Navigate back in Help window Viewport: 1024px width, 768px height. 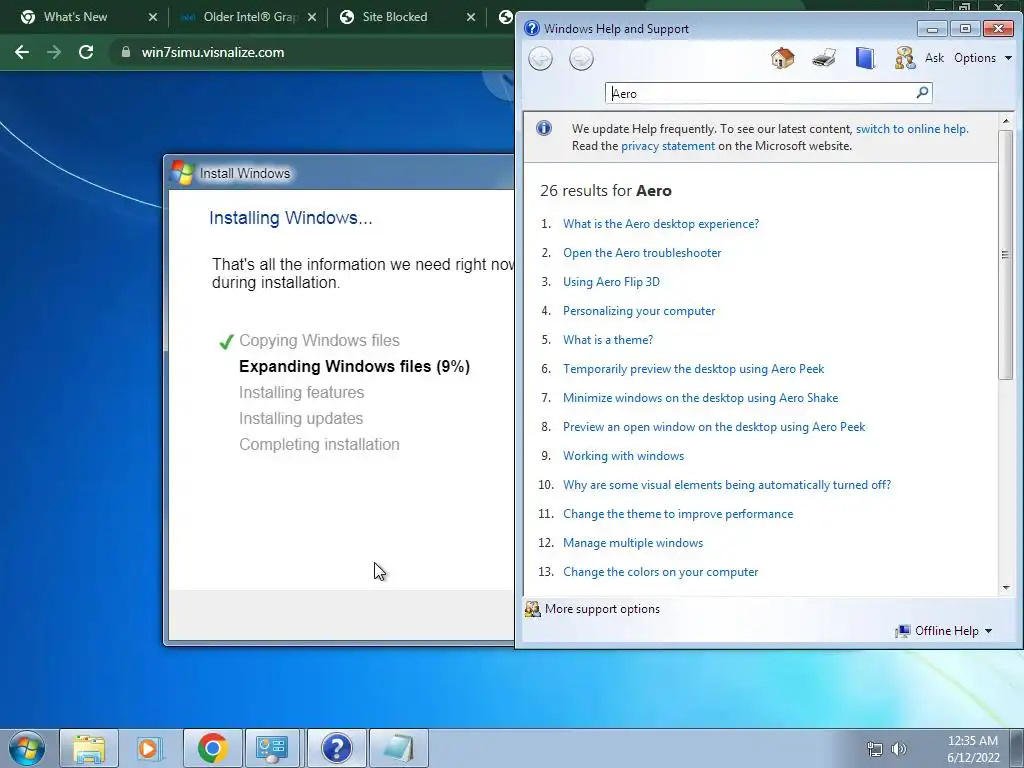pos(540,59)
